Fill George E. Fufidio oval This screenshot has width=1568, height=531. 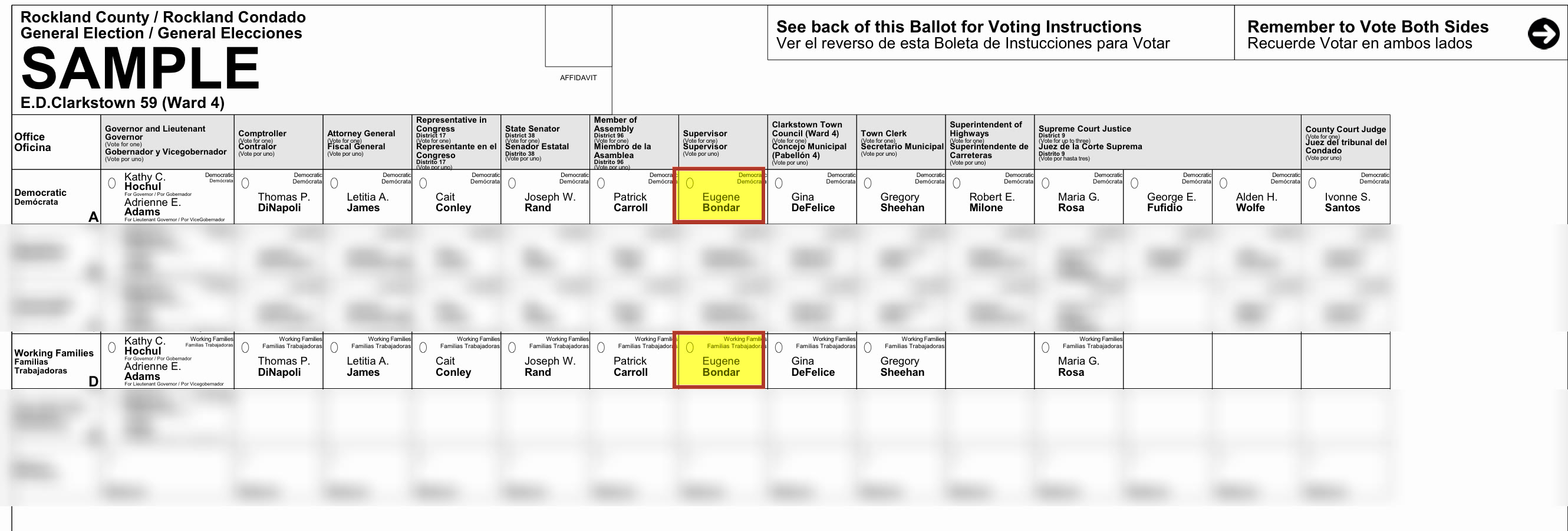[x=1134, y=183]
